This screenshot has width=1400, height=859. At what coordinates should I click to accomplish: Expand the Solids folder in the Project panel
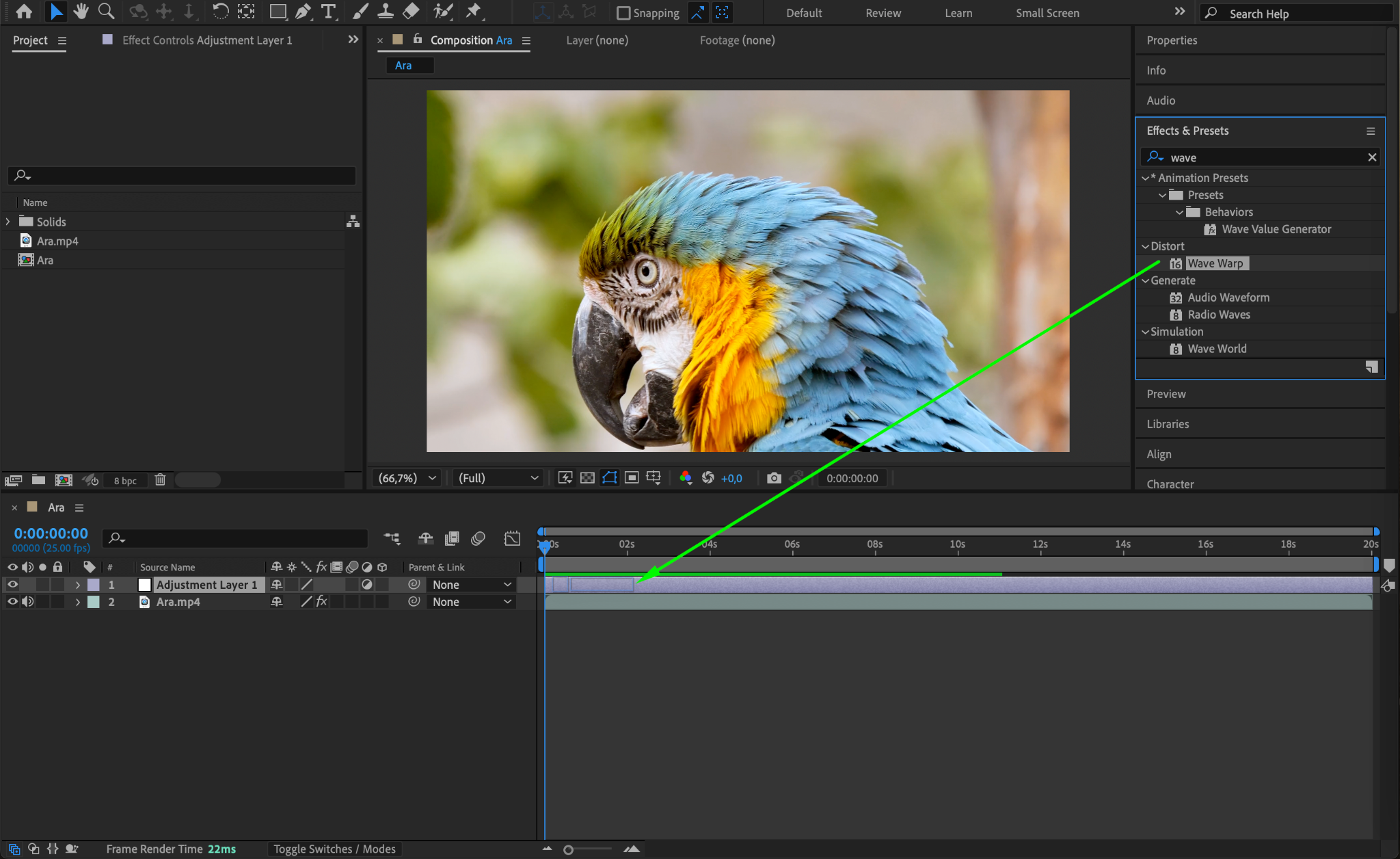pos(8,222)
